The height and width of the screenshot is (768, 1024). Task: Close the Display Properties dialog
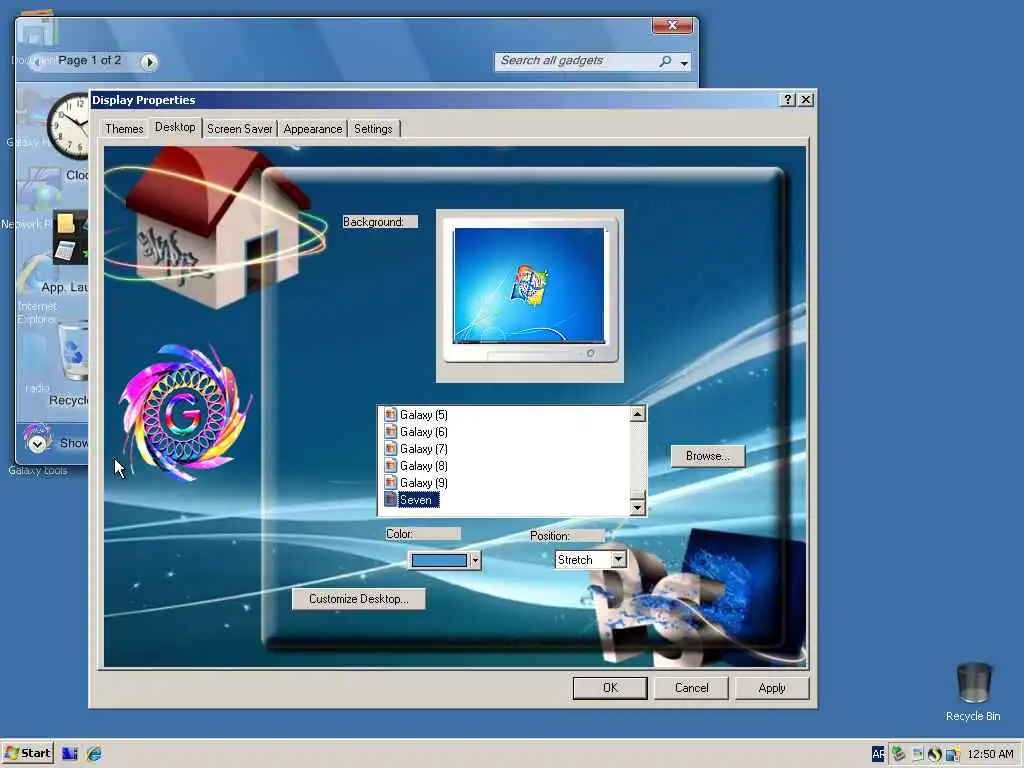pos(806,99)
